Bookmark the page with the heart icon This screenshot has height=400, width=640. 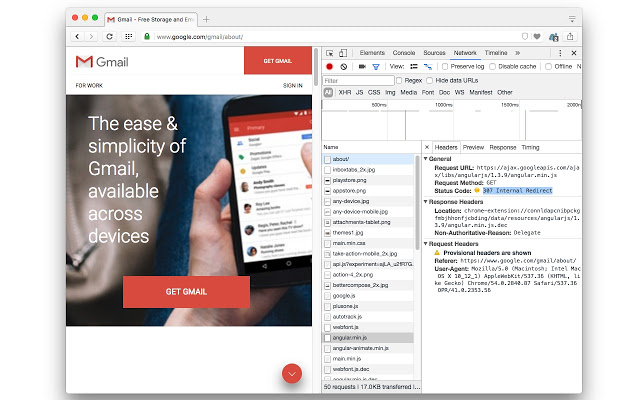(537, 36)
